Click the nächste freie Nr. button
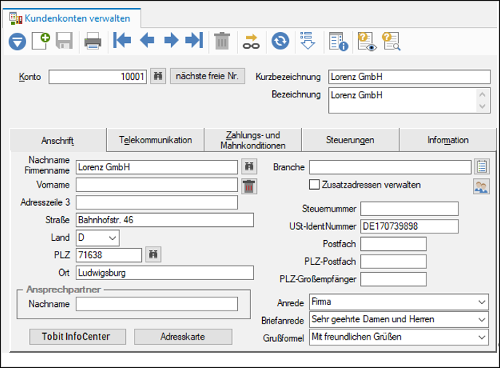Viewport: 500px width, 368px height. pos(207,76)
